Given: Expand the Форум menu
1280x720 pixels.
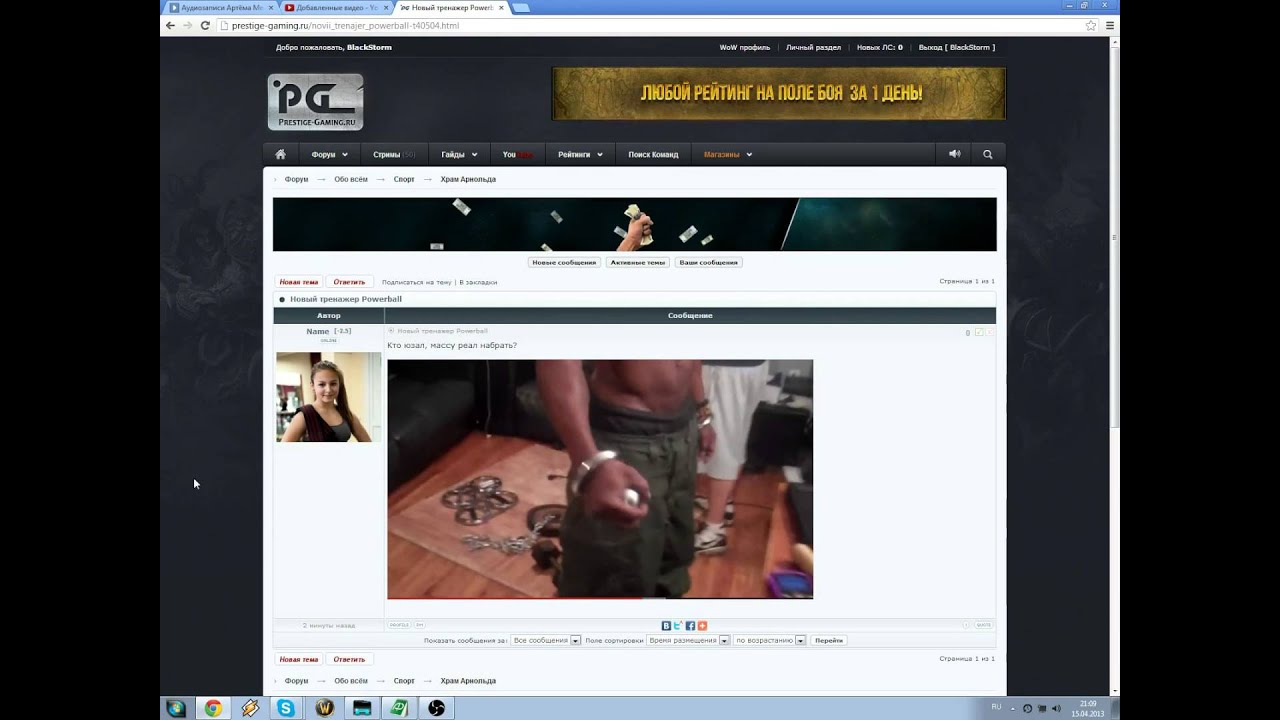Looking at the screenshot, I should pos(329,154).
